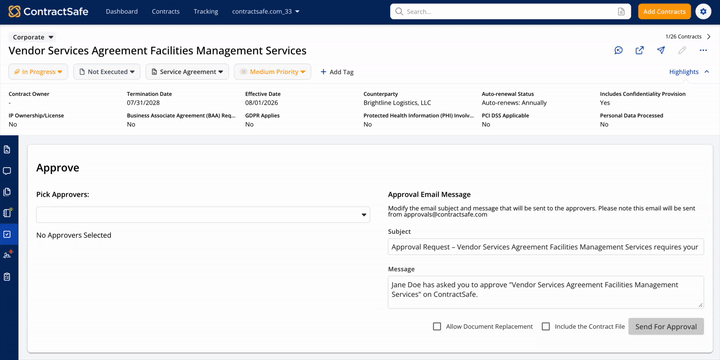720x360 pixels.
Task: Open the Not Executed dropdown
Action: tap(107, 72)
